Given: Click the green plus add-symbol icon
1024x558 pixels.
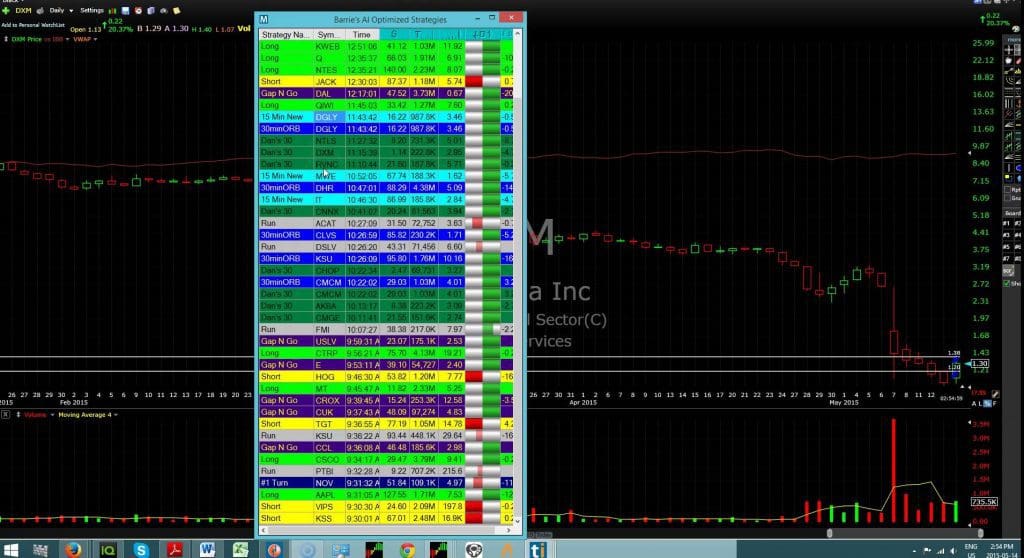Looking at the screenshot, I should (6, 11).
